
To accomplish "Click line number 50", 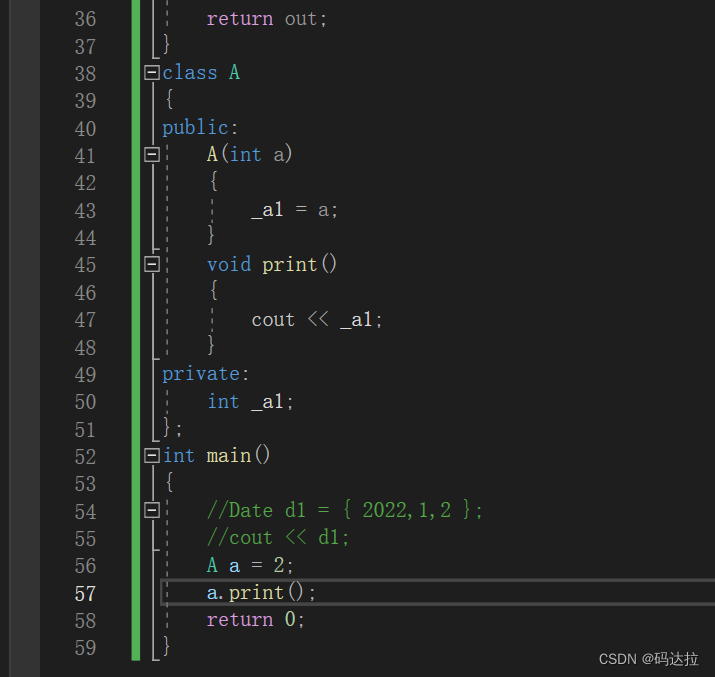I will coord(85,402).
